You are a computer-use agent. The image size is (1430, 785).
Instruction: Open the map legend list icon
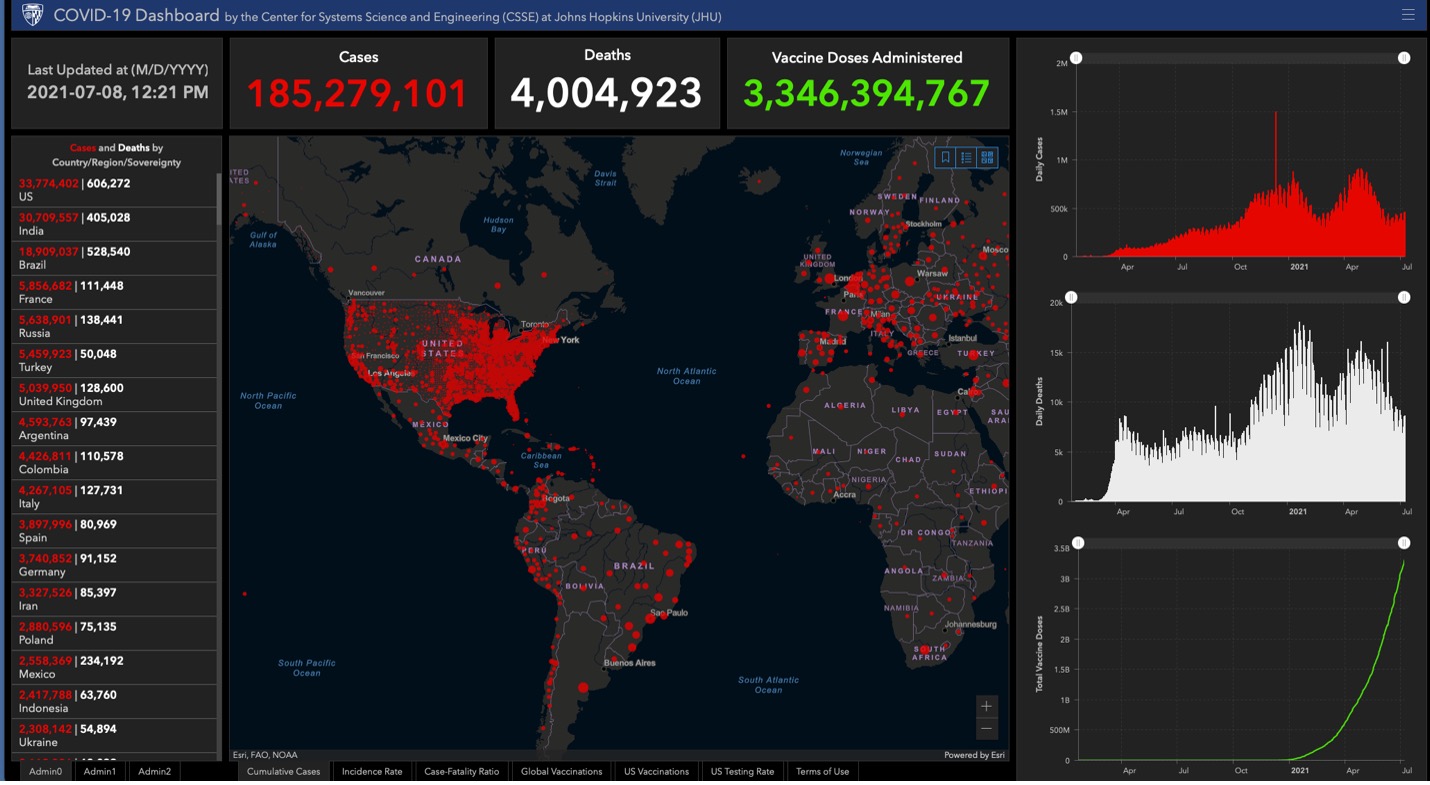[966, 158]
